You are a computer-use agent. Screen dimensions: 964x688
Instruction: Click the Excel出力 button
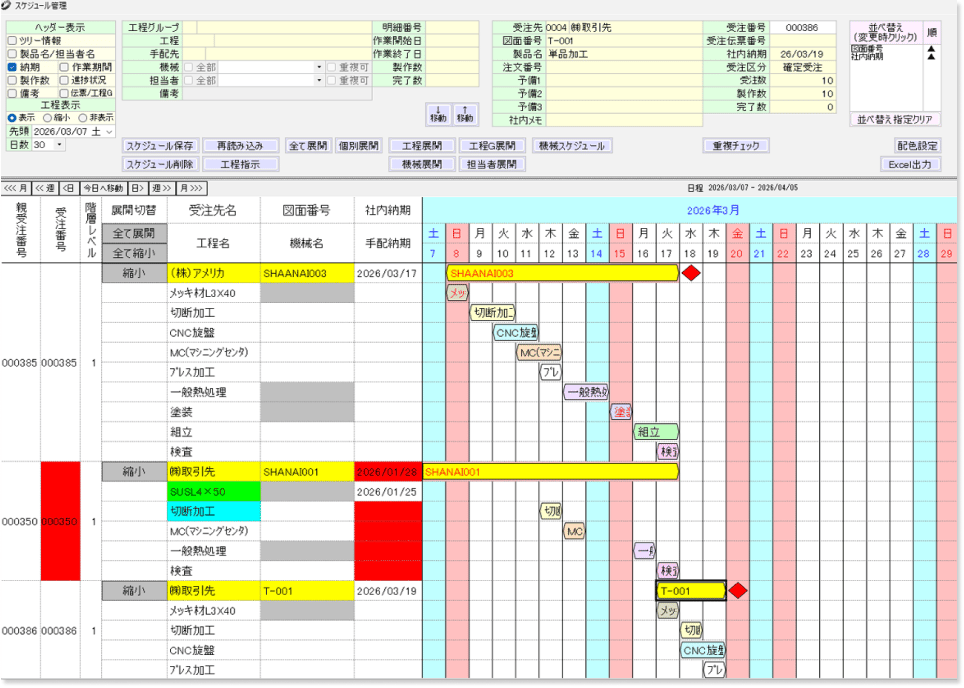910,165
